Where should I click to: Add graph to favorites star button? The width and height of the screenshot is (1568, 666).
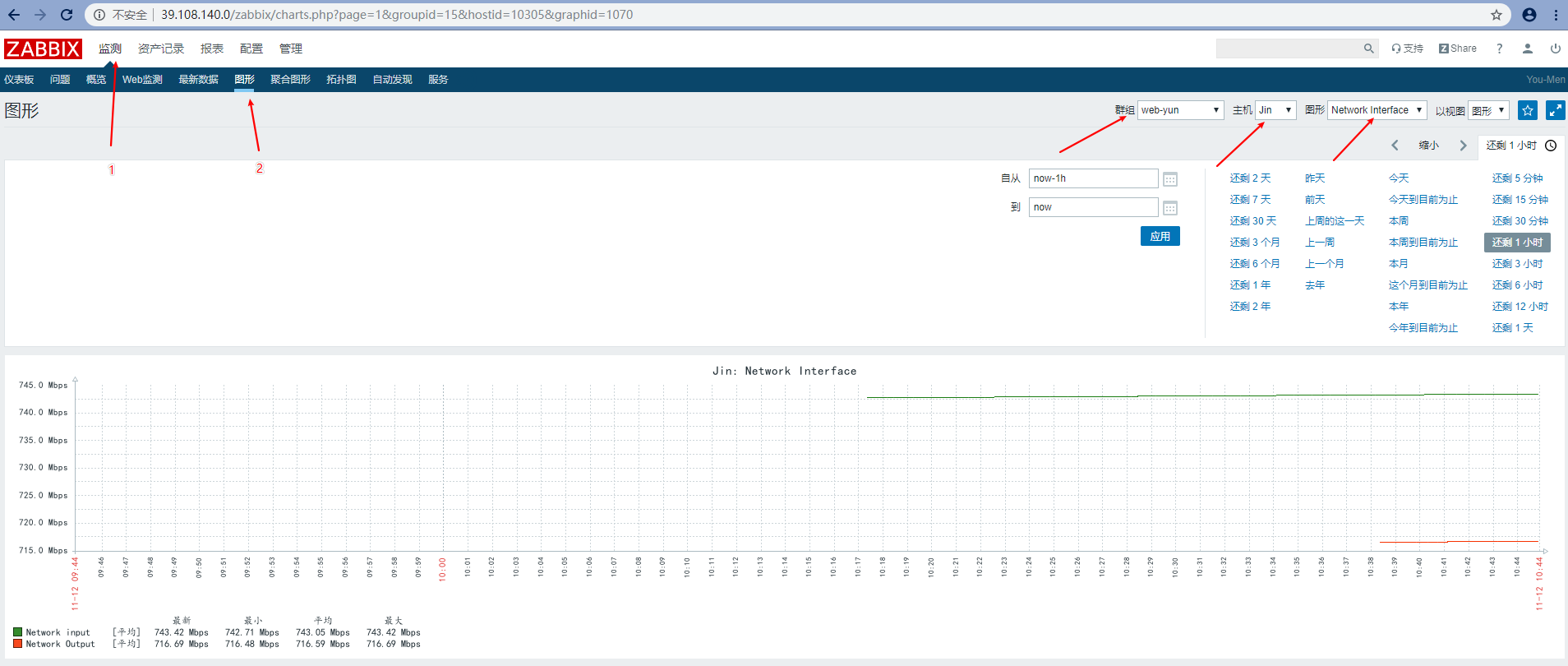click(x=1528, y=110)
